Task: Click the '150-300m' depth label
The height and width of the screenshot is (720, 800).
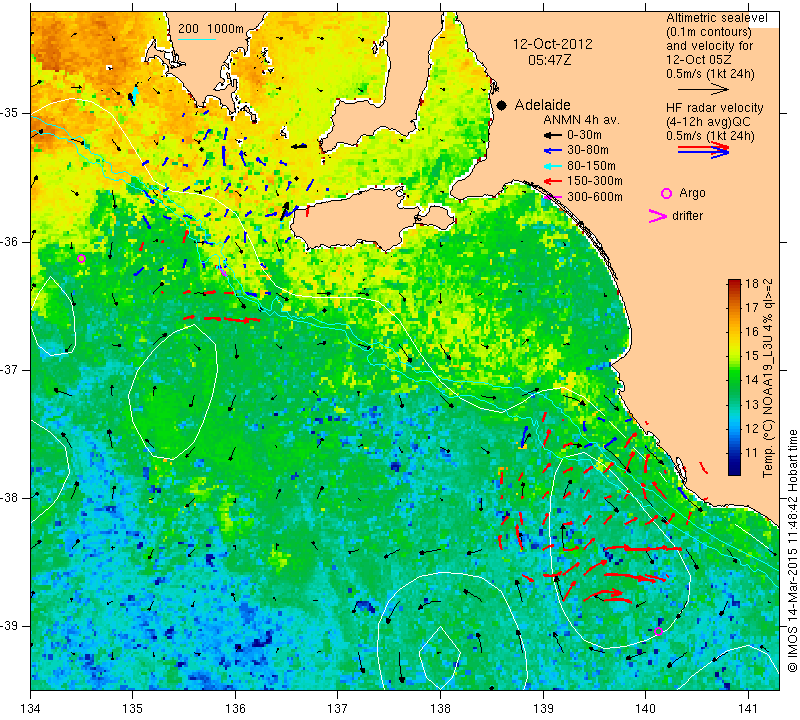Action: [x=595, y=181]
